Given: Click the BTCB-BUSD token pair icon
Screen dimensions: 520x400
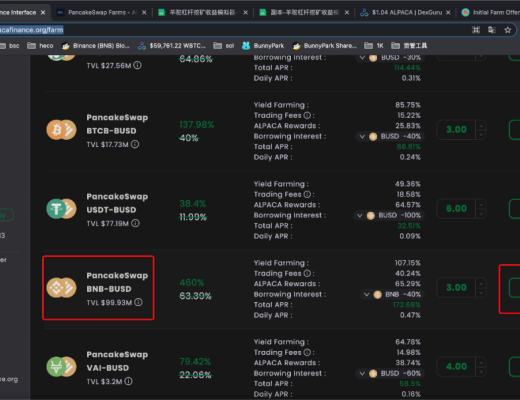Looking at the screenshot, I should (61, 130).
